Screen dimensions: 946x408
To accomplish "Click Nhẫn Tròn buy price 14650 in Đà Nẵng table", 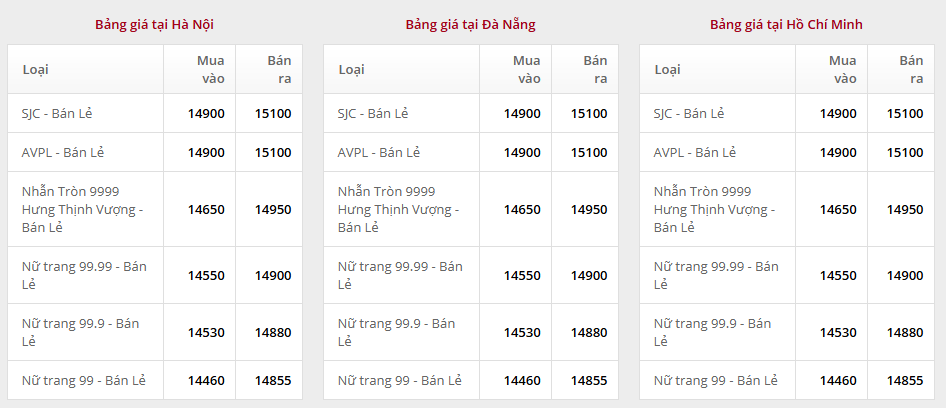I will pos(522,210).
